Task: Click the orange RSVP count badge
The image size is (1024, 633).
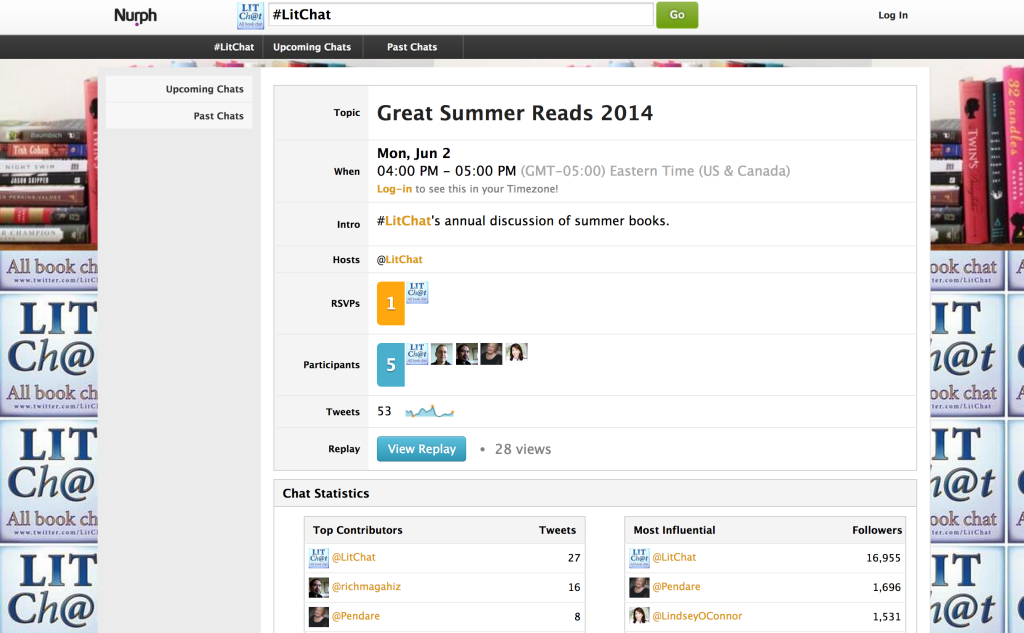Action: pos(391,303)
